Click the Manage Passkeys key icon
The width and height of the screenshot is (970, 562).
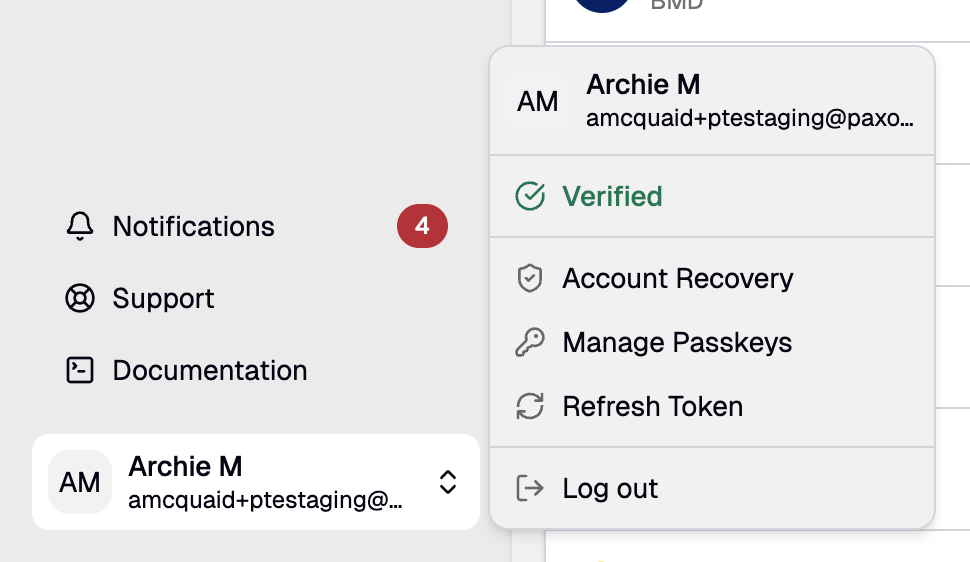pos(530,342)
